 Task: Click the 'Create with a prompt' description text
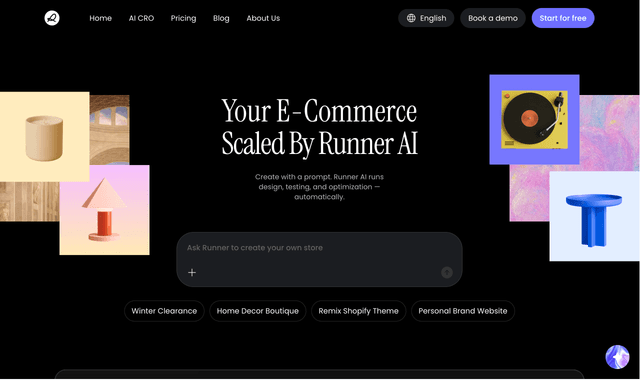point(319,187)
